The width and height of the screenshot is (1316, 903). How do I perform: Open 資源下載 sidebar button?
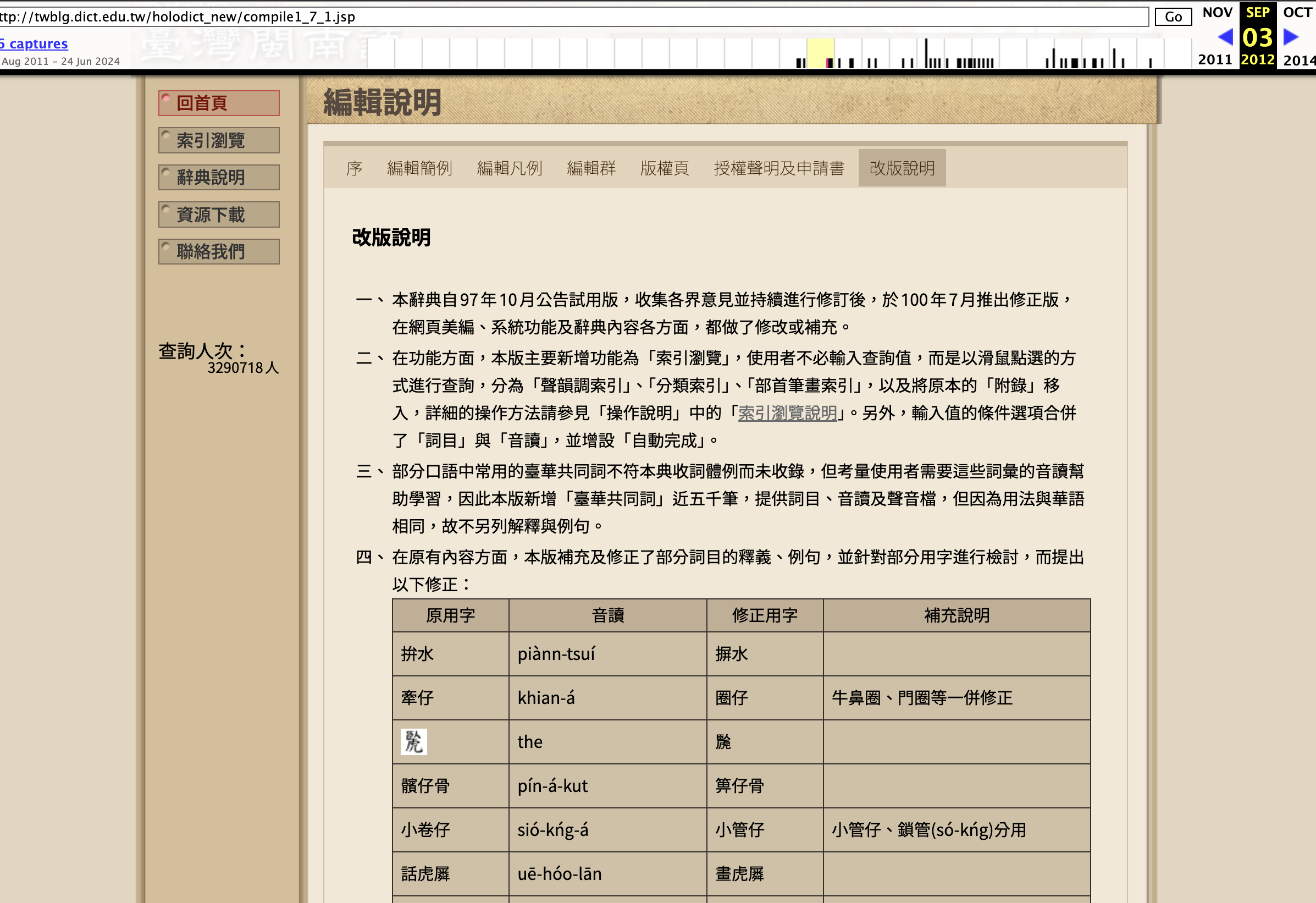(219, 214)
